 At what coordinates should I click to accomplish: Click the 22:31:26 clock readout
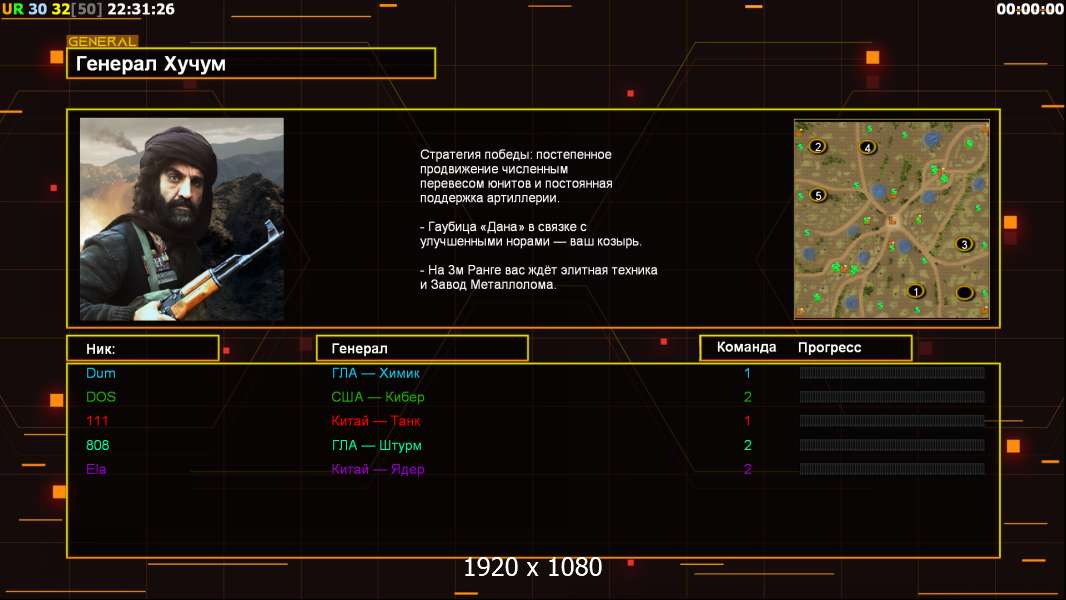coord(141,9)
